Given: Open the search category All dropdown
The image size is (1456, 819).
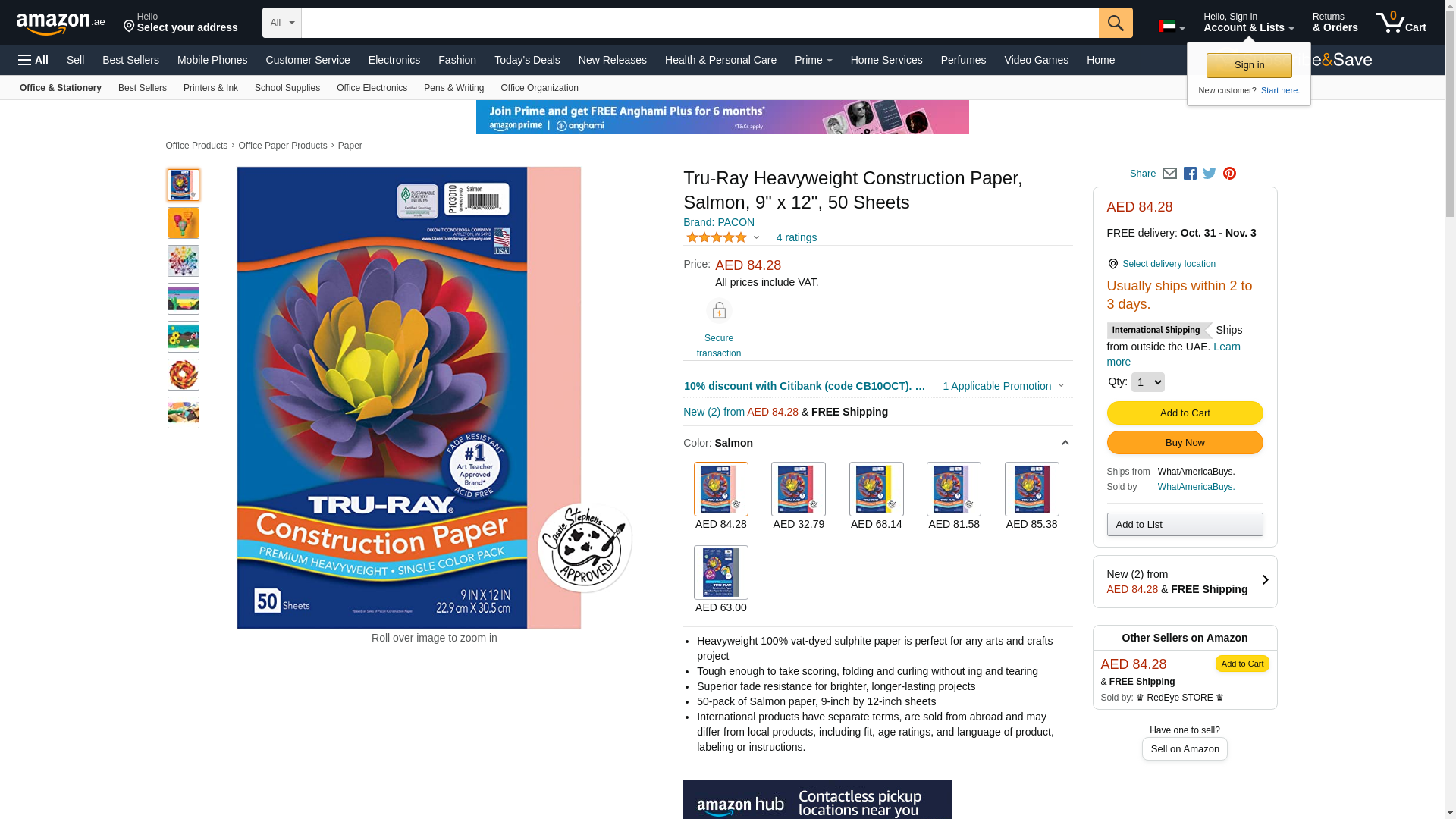Looking at the screenshot, I should coord(282,23).
